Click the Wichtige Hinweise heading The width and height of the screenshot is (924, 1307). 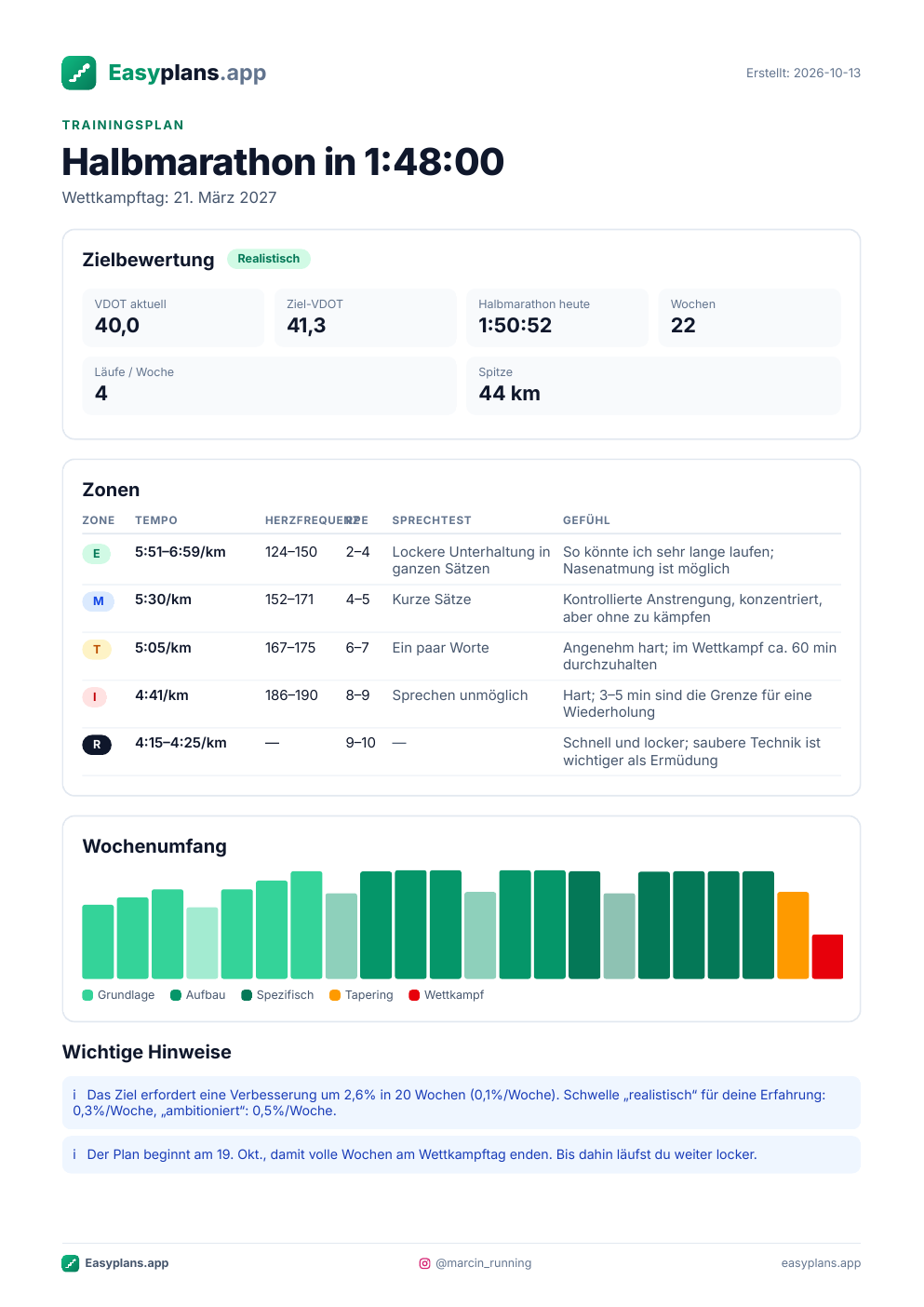(x=147, y=1052)
